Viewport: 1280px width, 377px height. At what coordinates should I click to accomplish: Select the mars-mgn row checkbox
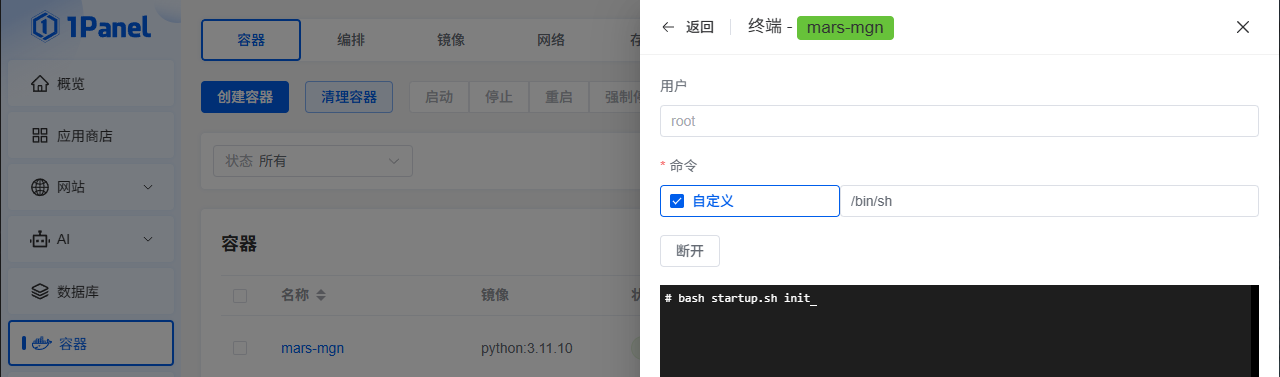(x=240, y=348)
